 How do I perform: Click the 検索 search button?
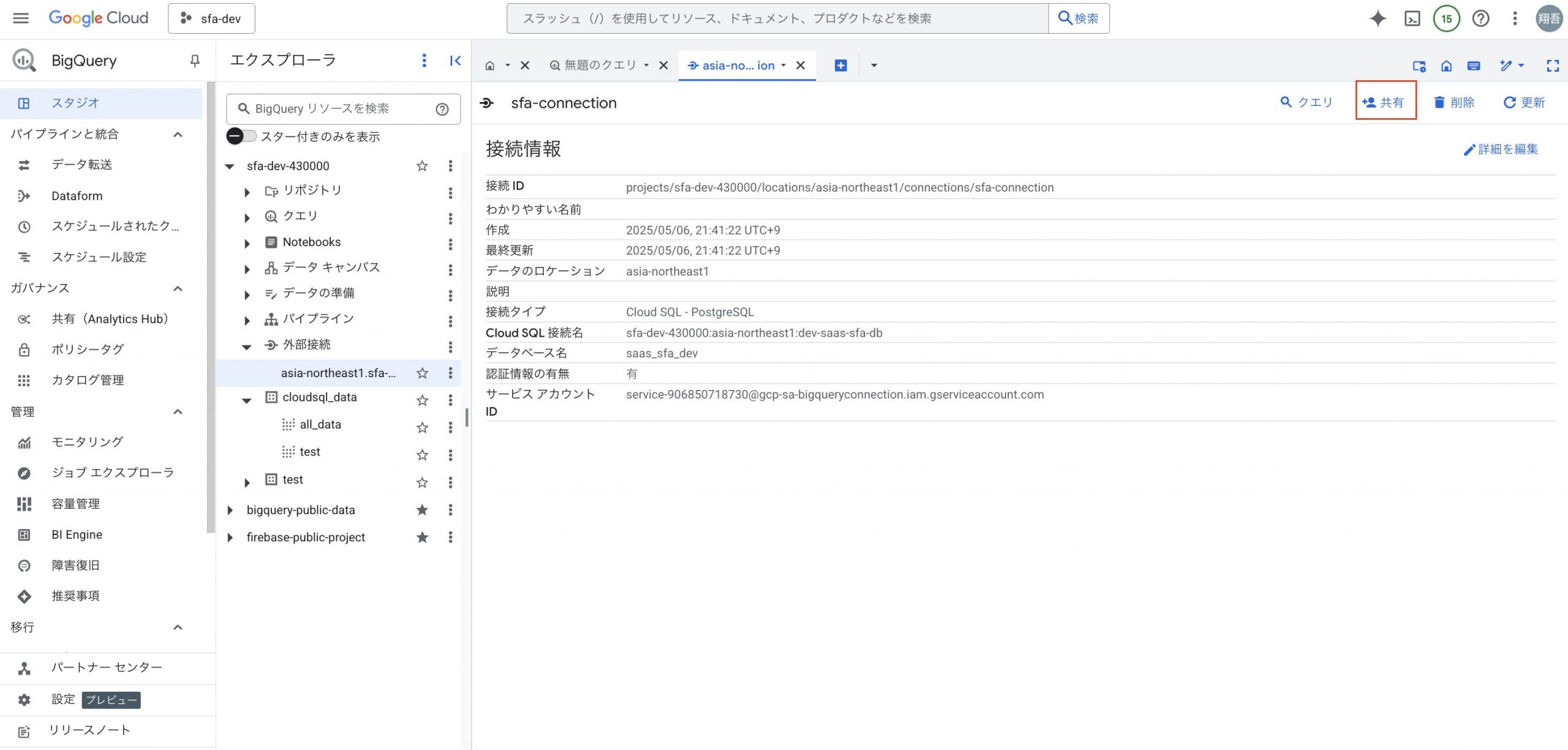click(1079, 18)
